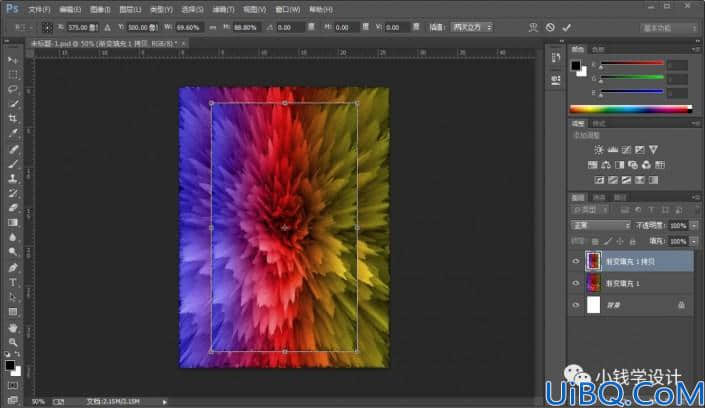Toggle relative positioning triangle icon
The height and width of the screenshot is (408, 705).
[x=107, y=27]
